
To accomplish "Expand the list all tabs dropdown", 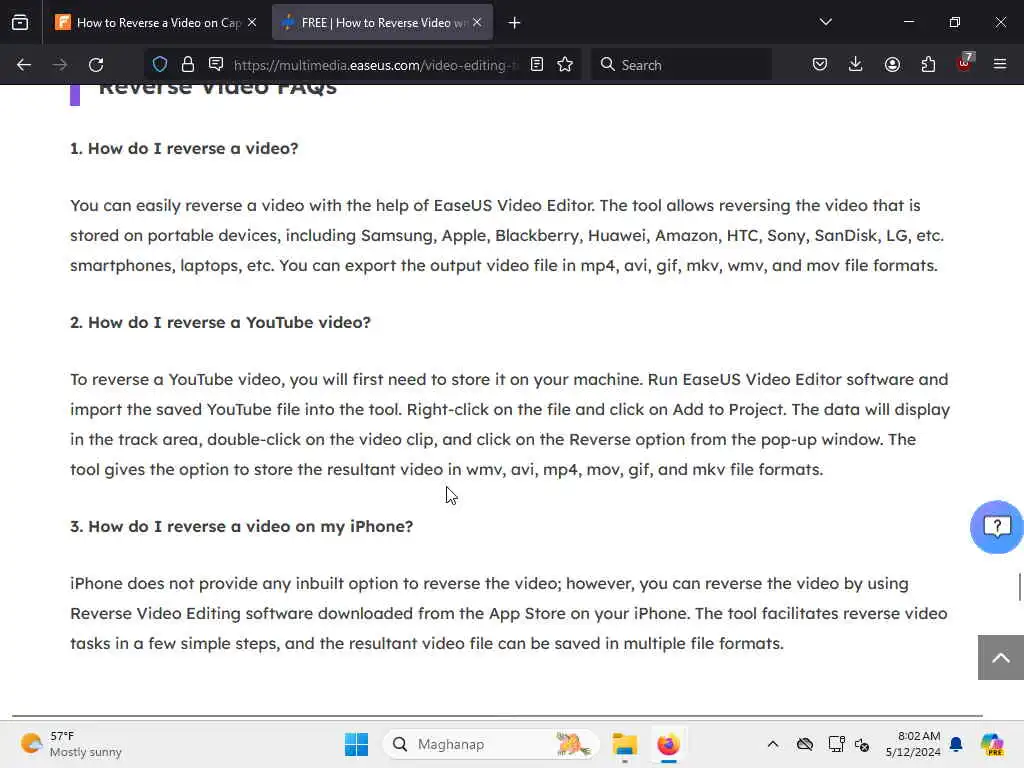I will pyautogui.click(x=825, y=22).
